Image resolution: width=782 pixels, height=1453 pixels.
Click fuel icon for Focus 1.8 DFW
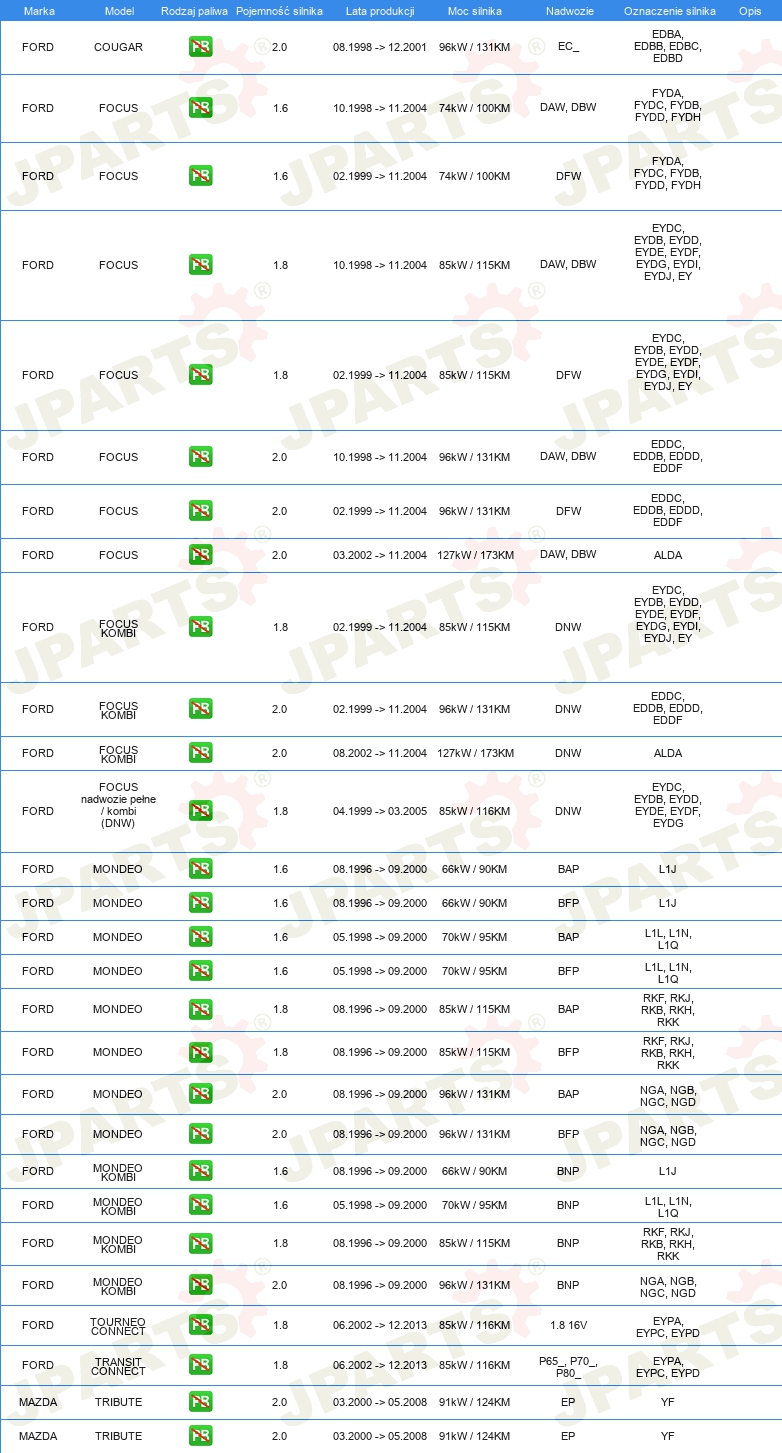[200, 375]
